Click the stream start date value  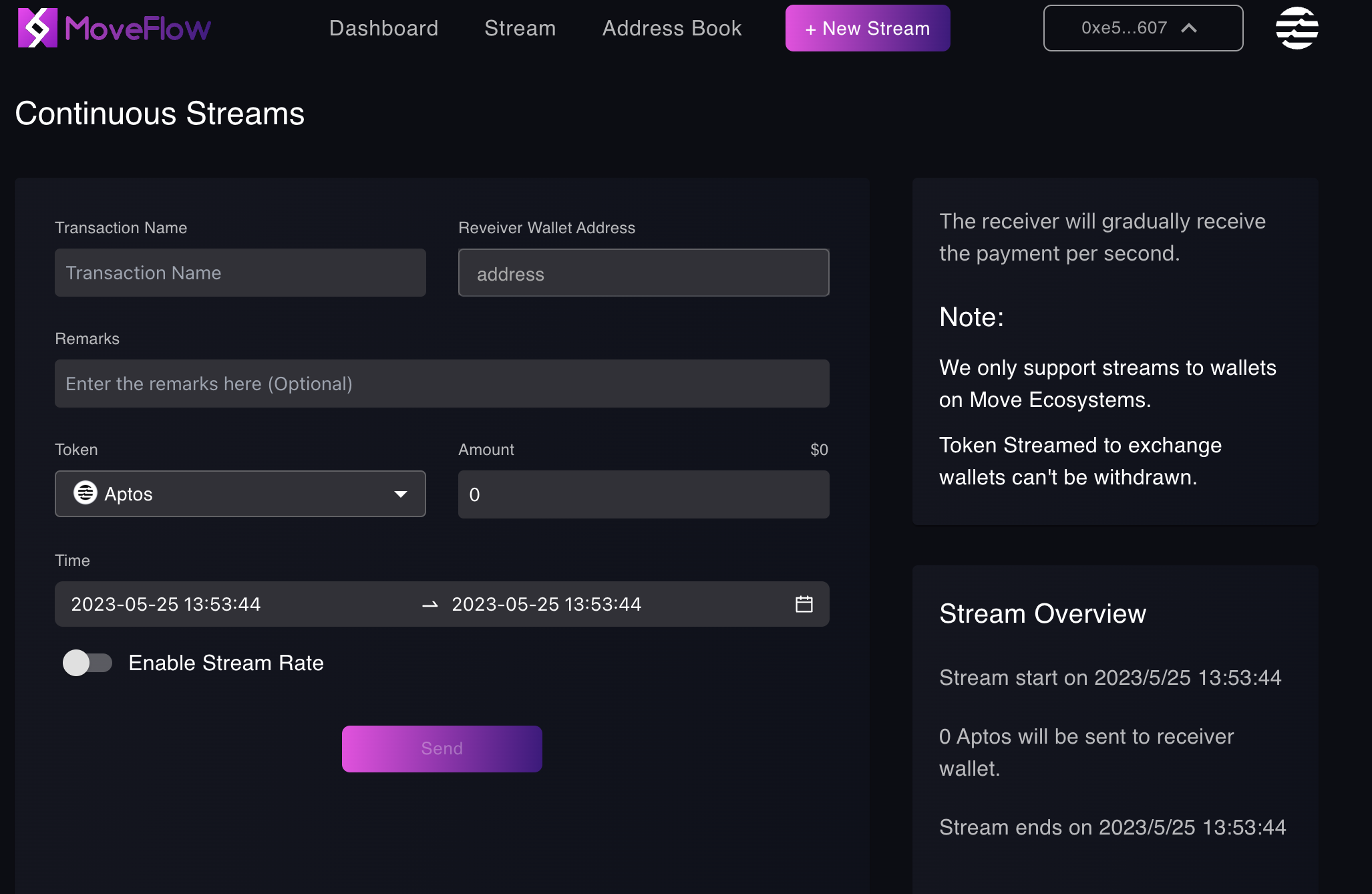tap(166, 604)
